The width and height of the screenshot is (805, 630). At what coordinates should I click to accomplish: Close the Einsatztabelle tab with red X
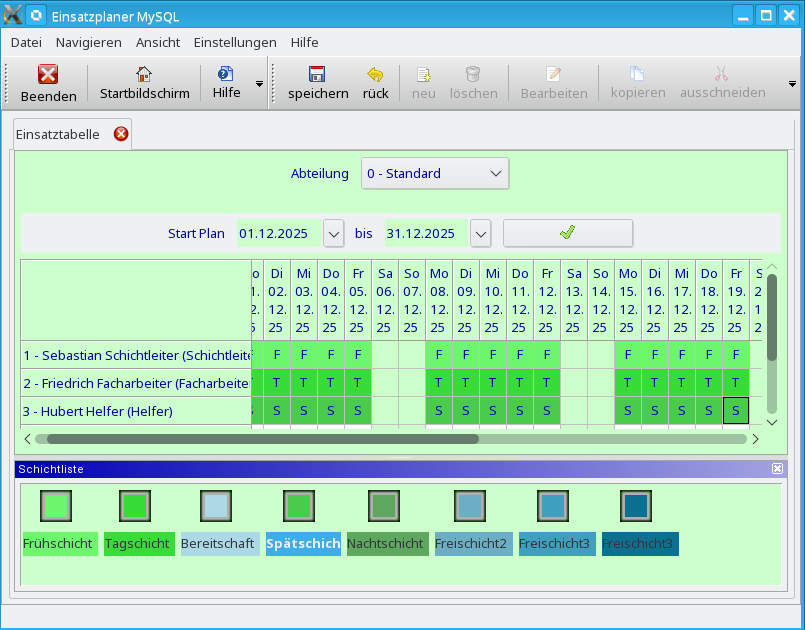[x=121, y=134]
